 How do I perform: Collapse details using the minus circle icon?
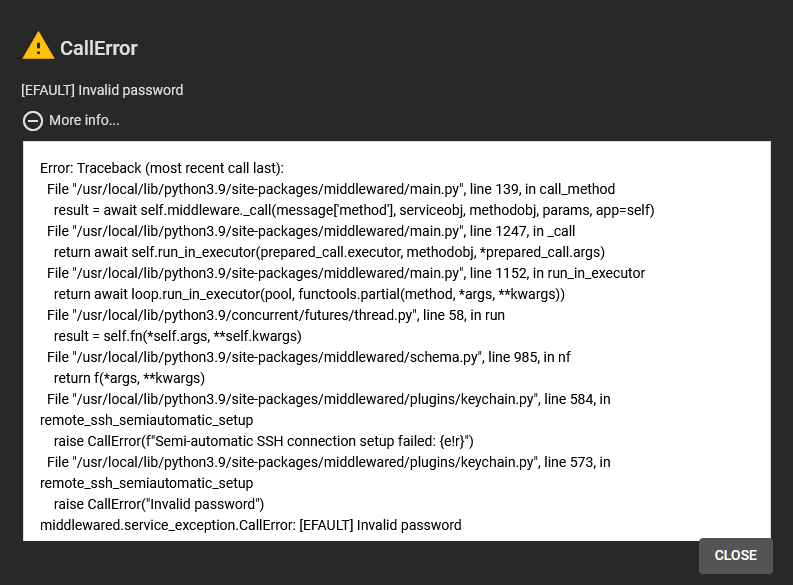(x=33, y=121)
